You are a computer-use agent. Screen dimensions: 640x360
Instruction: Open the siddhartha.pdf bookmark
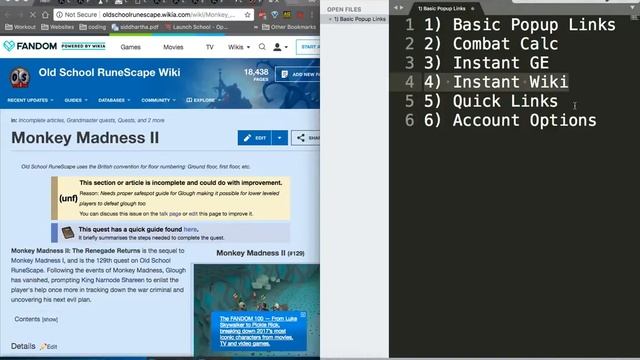point(135,27)
